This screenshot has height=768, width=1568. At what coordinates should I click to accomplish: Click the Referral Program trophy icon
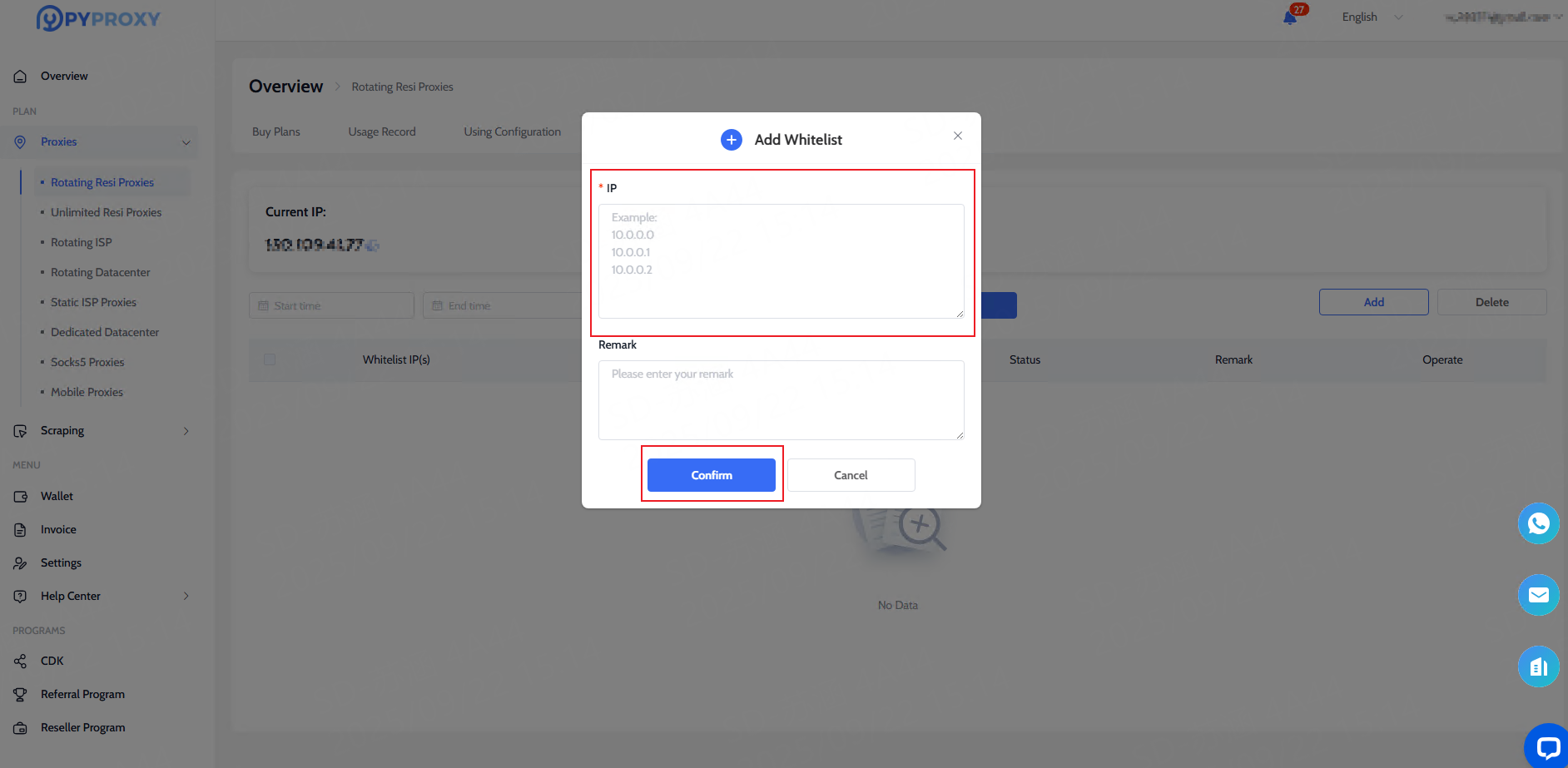pyautogui.click(x=21, y=695)
